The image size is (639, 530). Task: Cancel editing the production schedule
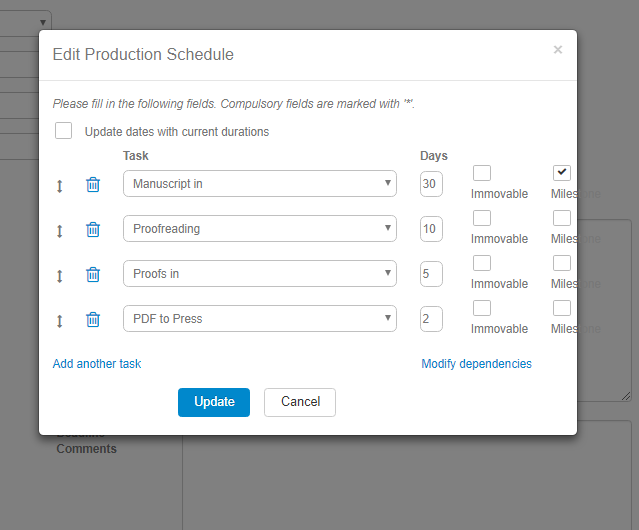tap(300, 402)
